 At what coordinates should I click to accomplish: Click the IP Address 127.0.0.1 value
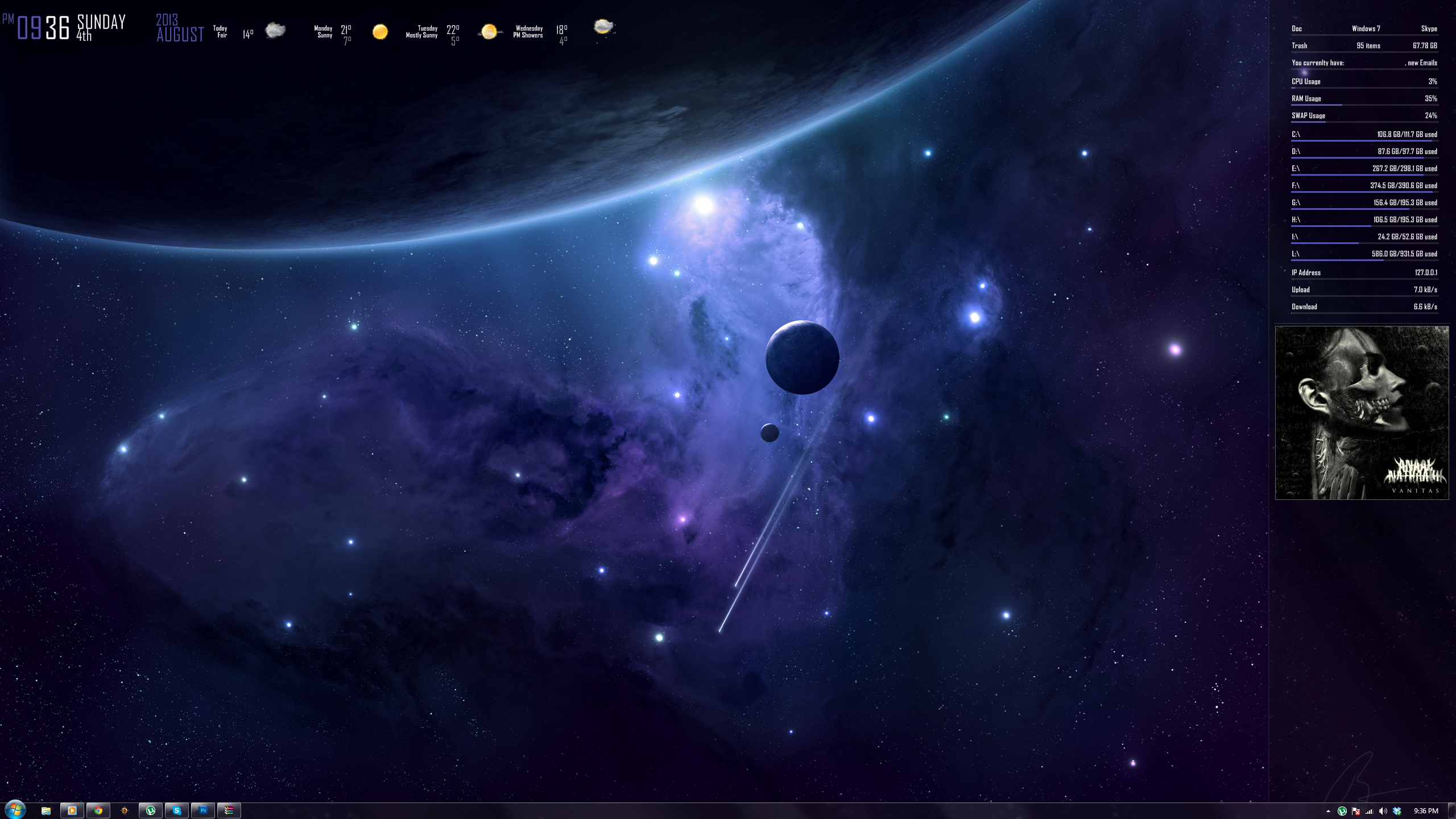click(1426, 272)
